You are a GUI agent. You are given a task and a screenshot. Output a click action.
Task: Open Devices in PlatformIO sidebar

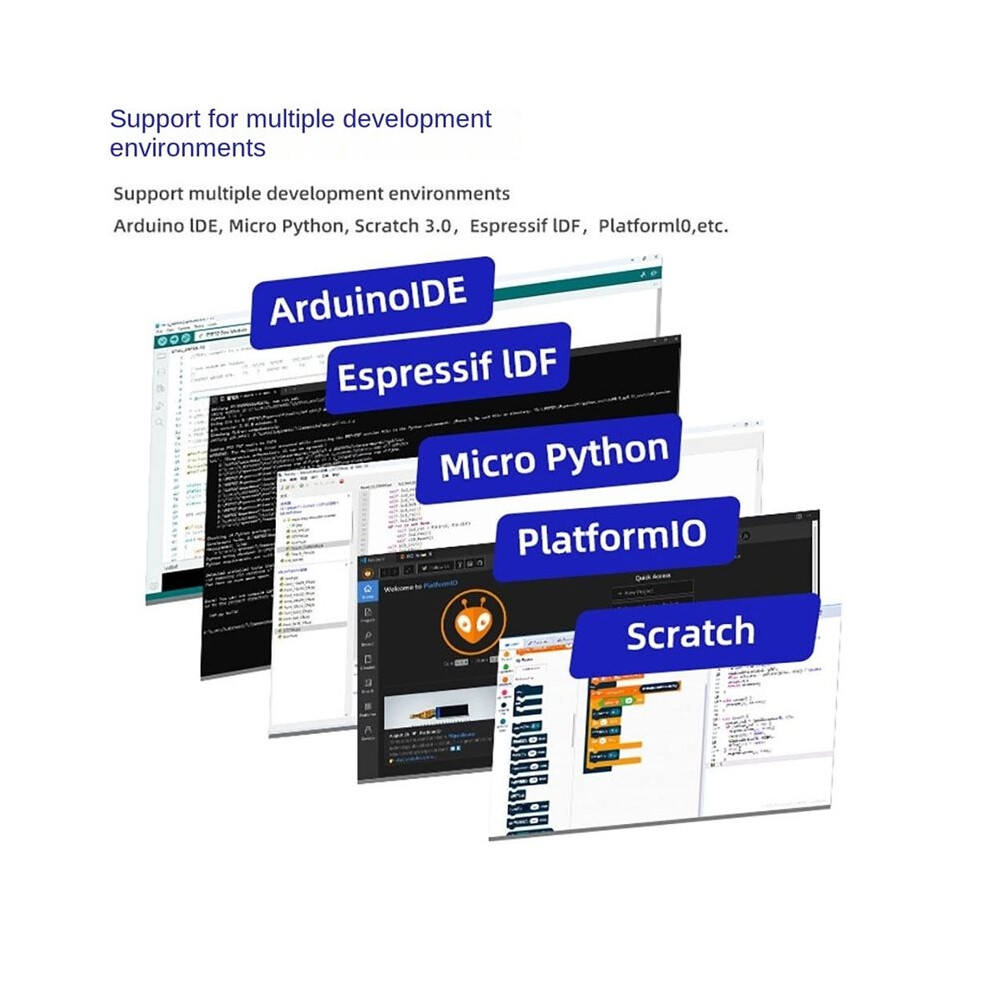[368, 732]
